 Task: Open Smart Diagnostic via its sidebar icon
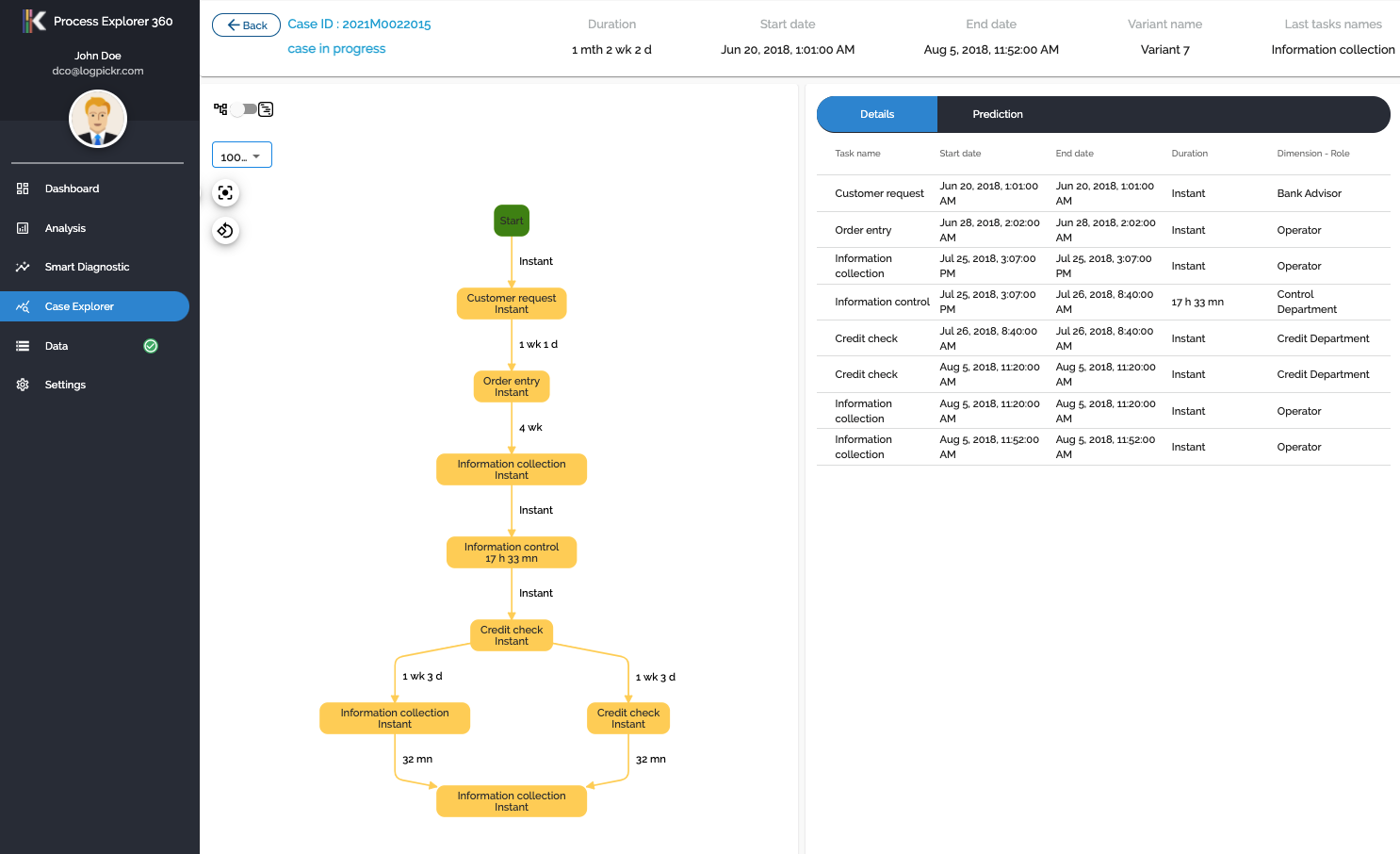(x=24, y=267)
